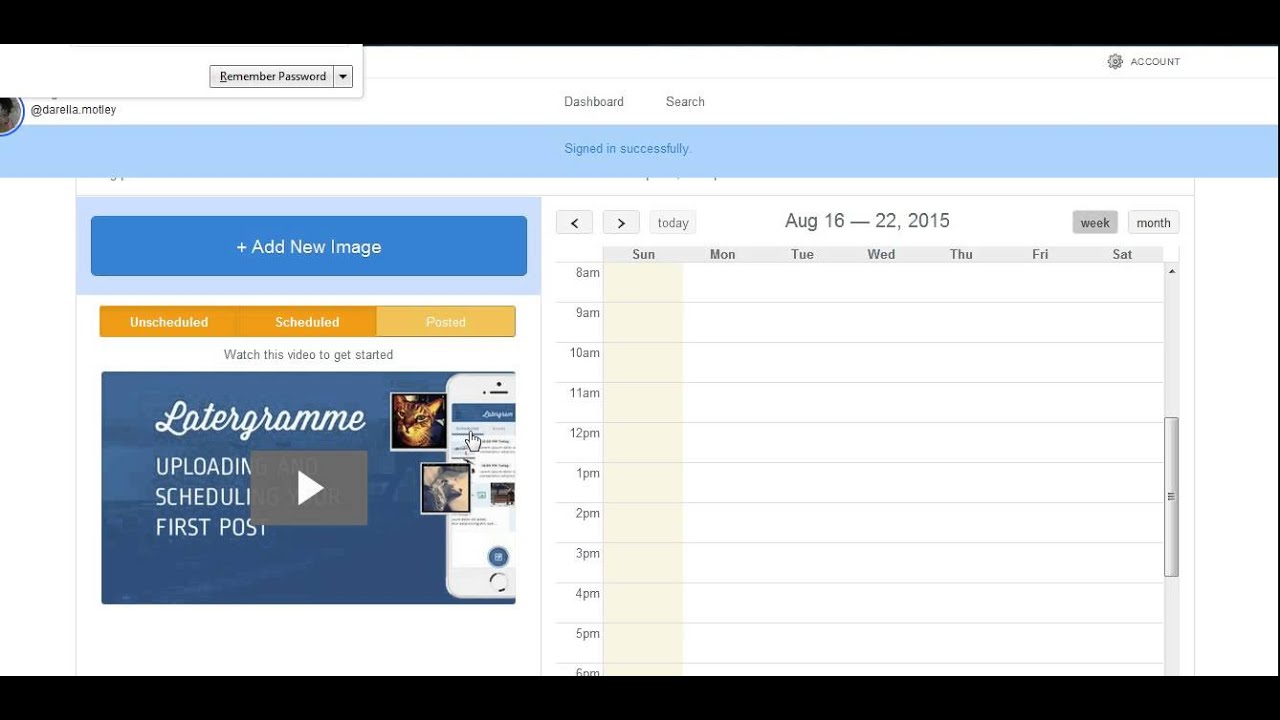The width and height of the screenshot is (1280, 720).
Task: Click the Sat column header
Action: point(1122,255)
